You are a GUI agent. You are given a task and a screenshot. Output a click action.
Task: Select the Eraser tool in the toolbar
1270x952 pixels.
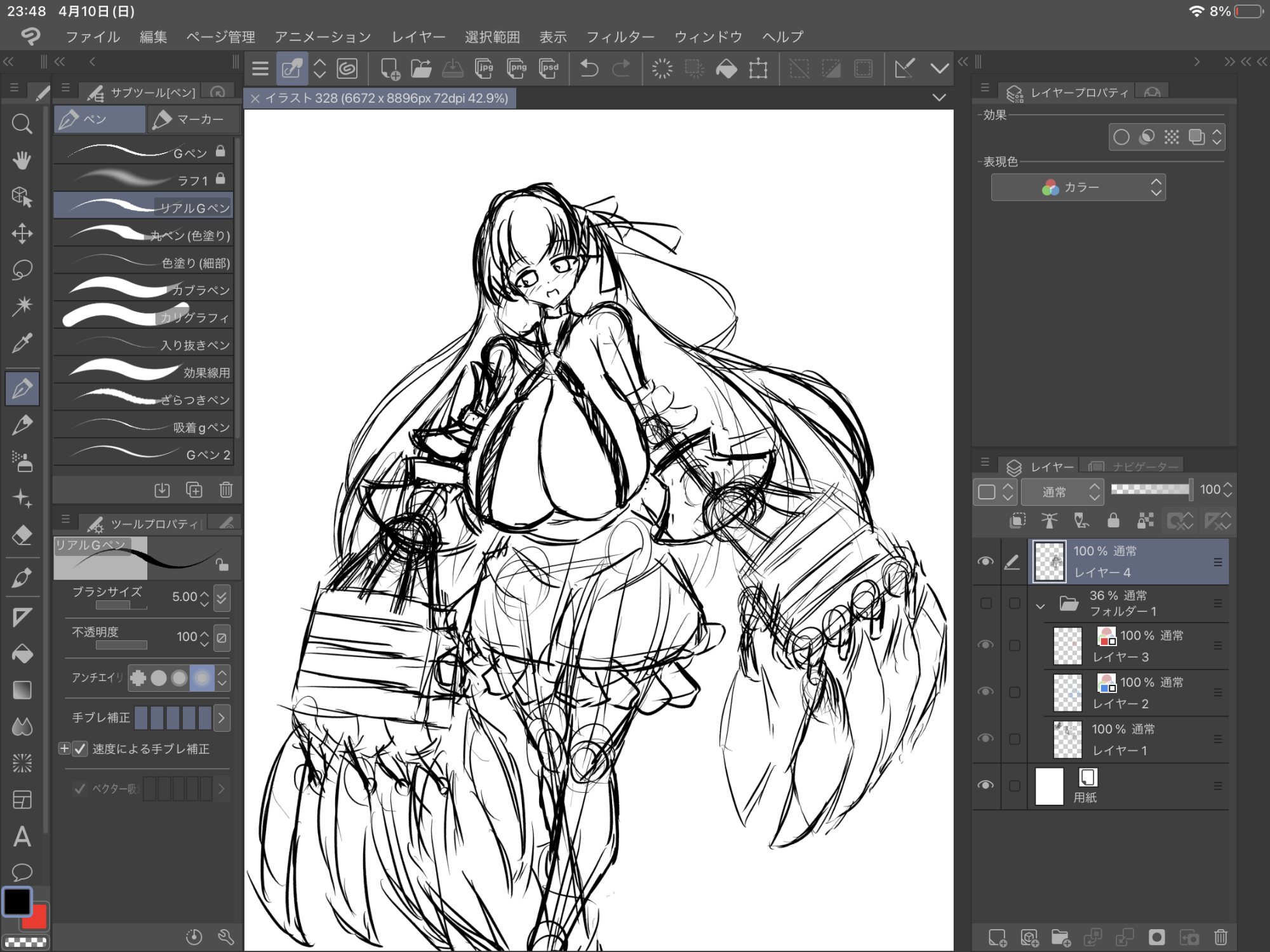pyautogui.click(x=22, y=535)
